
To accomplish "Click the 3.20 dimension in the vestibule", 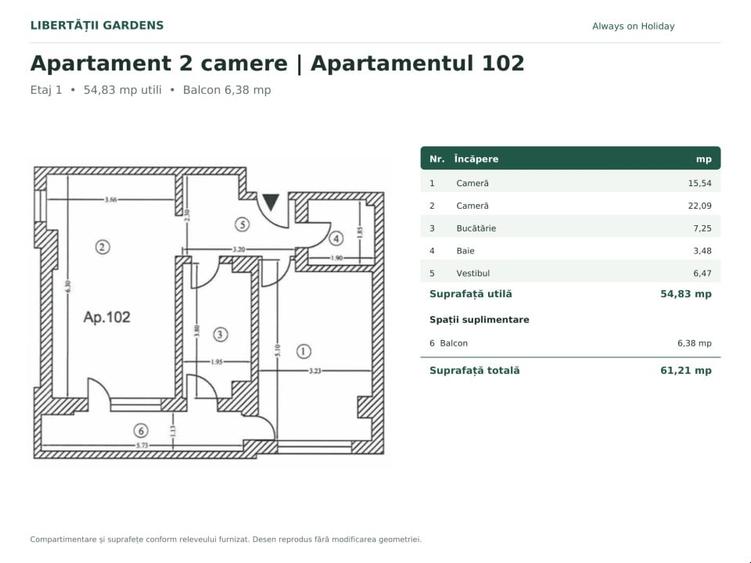I will [x=239, y=249].
